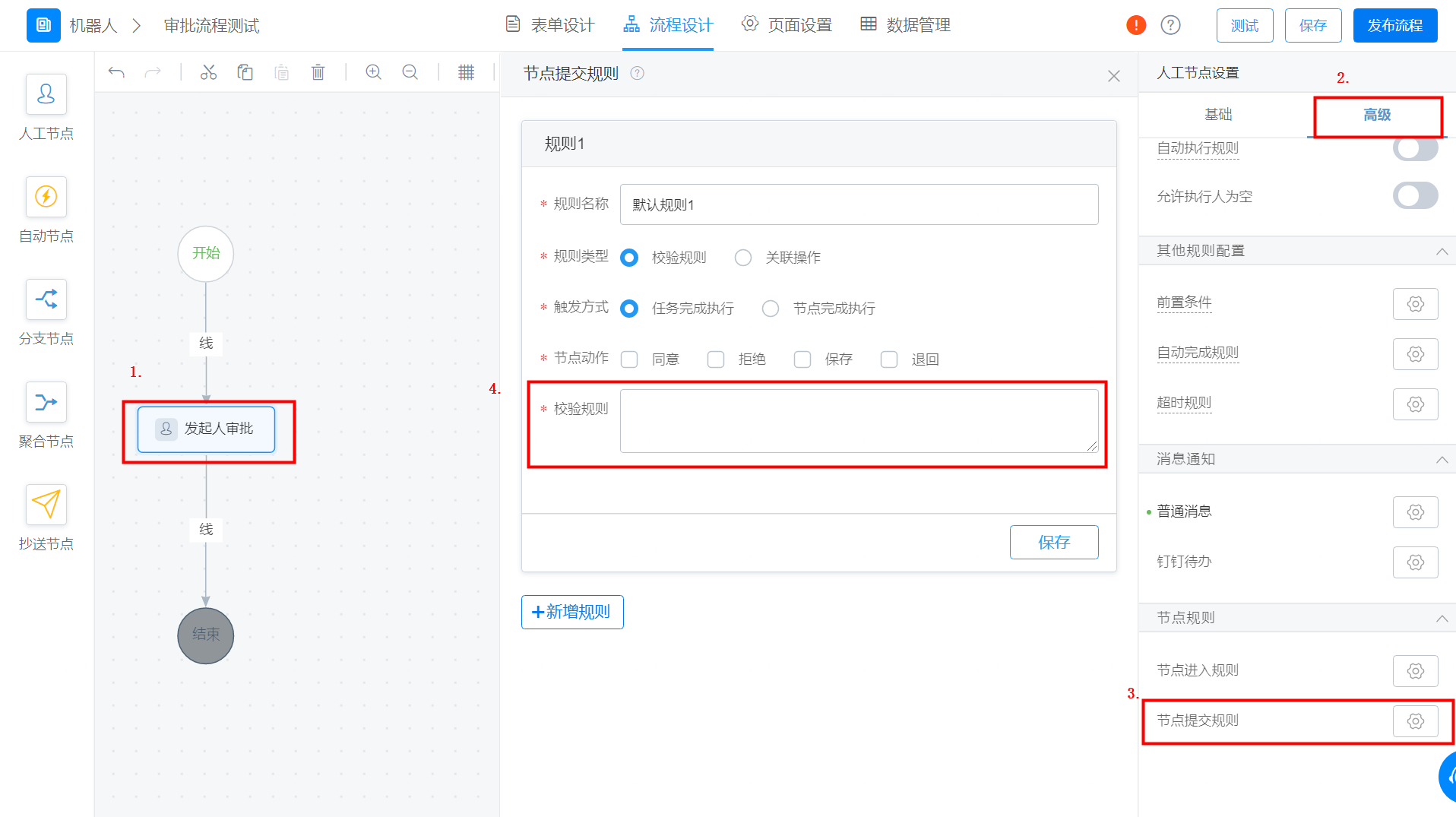
Task: Select 校验规则 rule type radio
Action: 629,258
